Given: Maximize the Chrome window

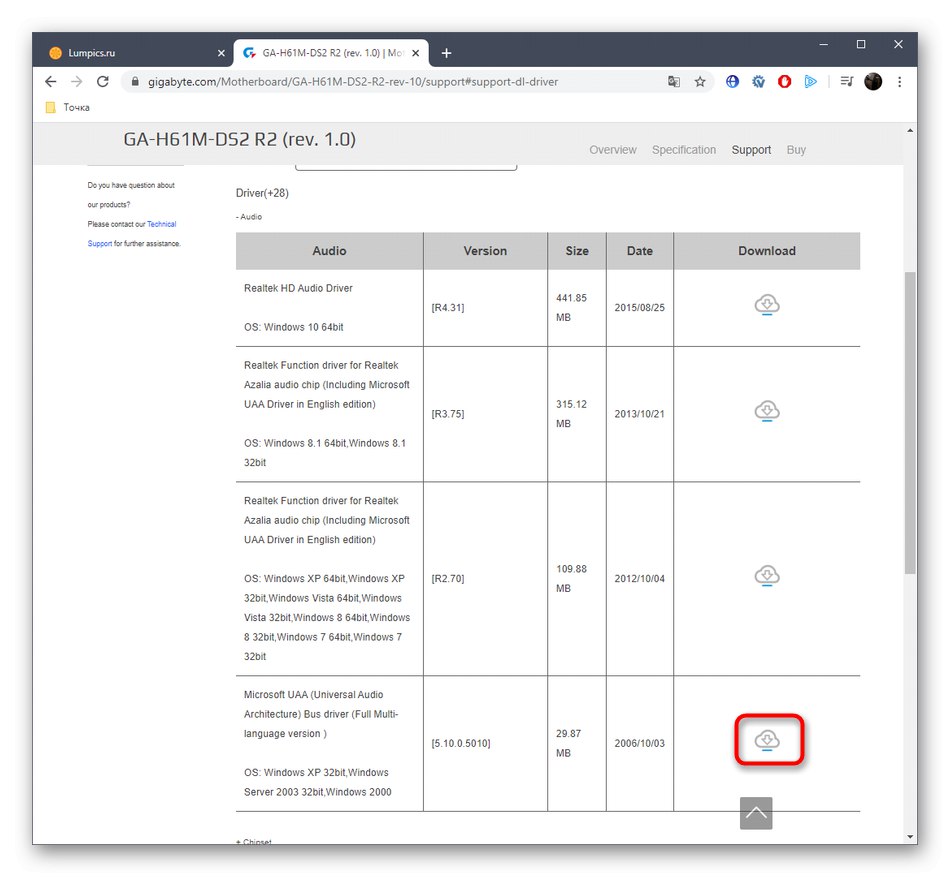Looking at the screenshot, I should pyautogui.click(x=860, y=44).
